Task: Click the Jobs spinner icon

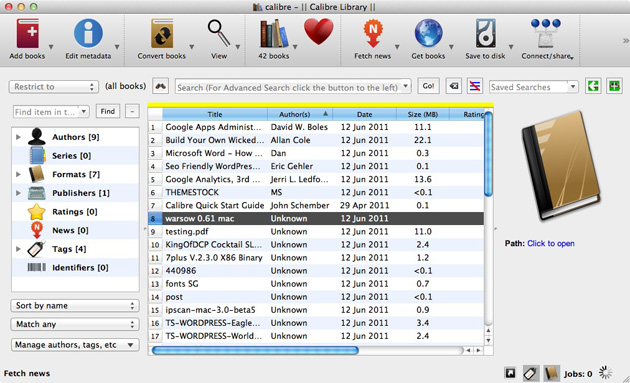Action: pos(605,373)
